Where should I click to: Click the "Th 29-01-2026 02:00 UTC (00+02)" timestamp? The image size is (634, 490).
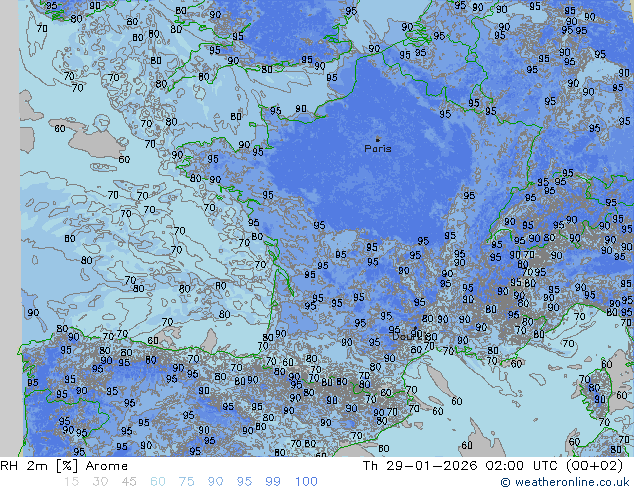point(492,466)
